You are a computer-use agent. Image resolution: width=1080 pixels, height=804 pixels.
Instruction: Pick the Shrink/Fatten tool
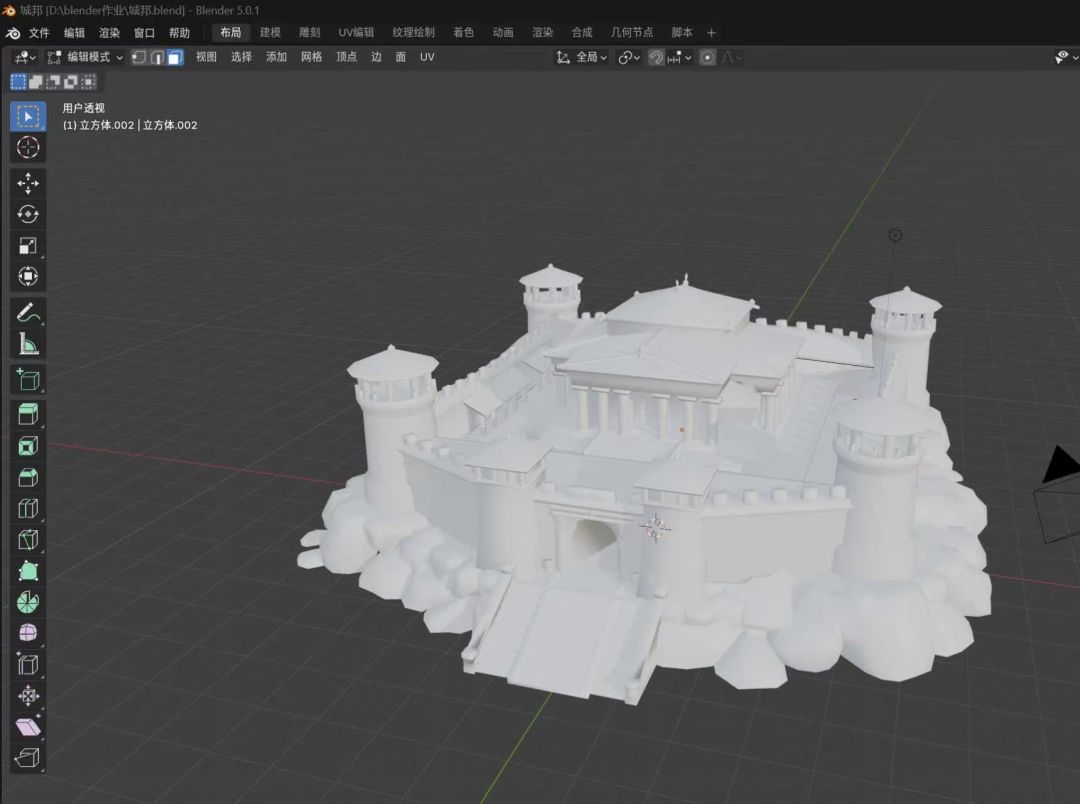click(x=28, y=696)
